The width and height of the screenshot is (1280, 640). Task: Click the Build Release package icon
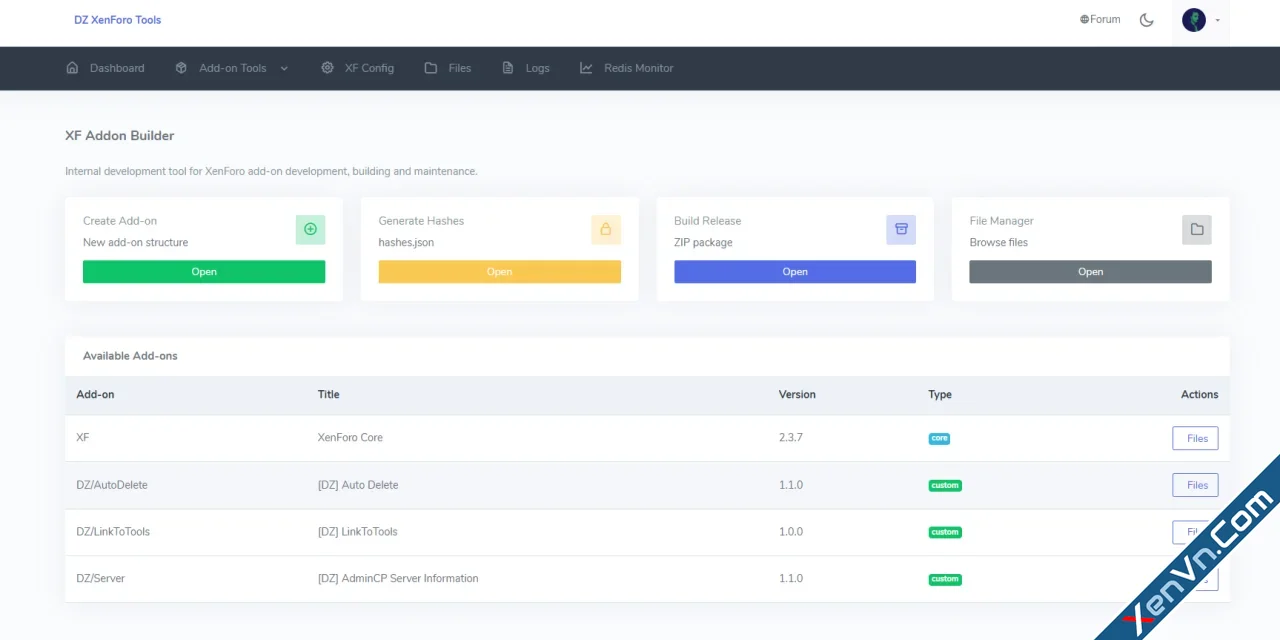click(x=901, y=229)
